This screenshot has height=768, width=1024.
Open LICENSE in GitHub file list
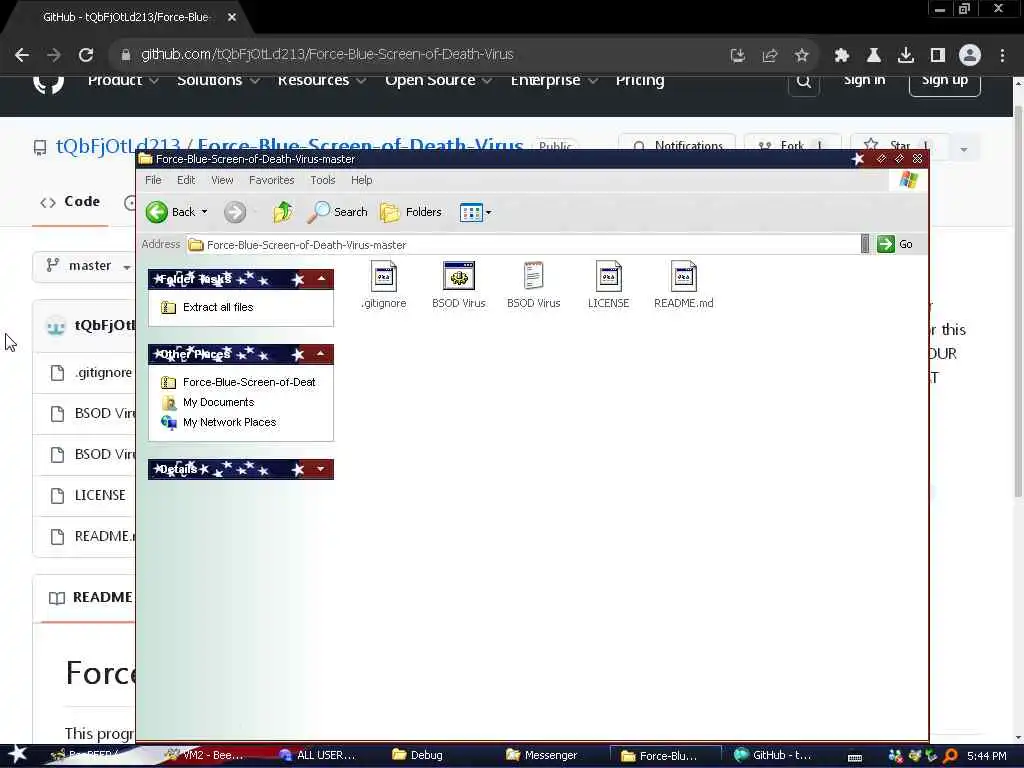tap(100, 496)
